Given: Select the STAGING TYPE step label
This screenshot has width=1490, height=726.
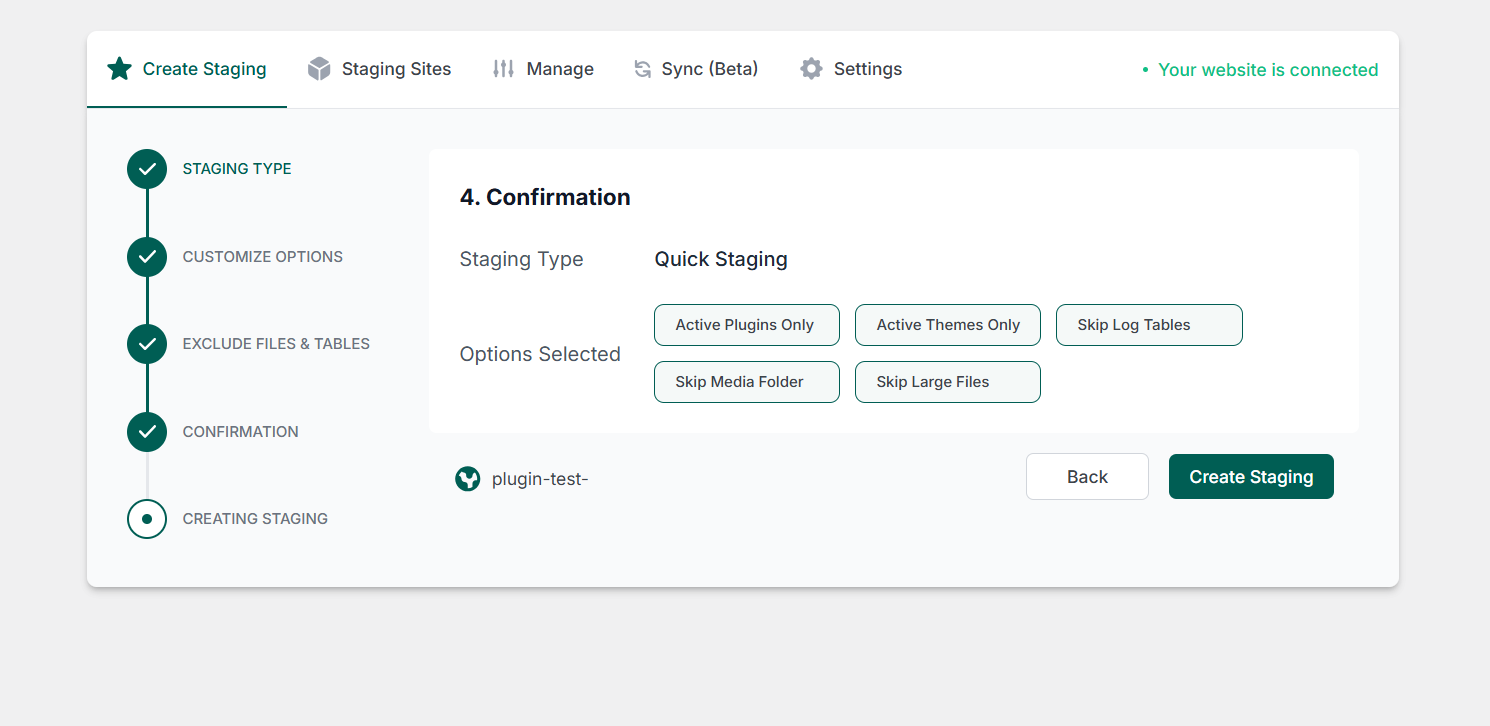Looking at the screenshot, I should (x=237, y=169).
